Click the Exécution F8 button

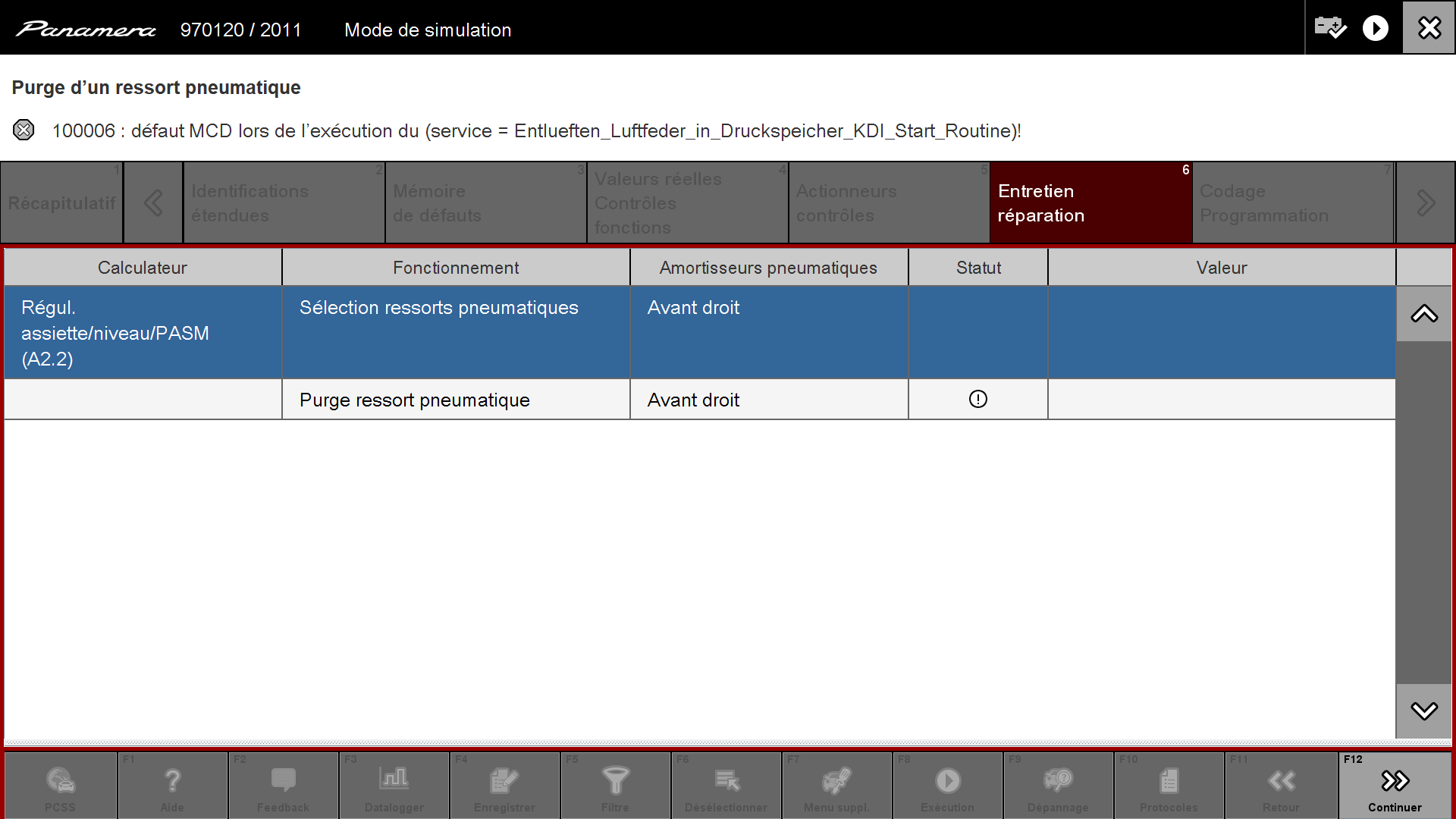click(948, 785)
